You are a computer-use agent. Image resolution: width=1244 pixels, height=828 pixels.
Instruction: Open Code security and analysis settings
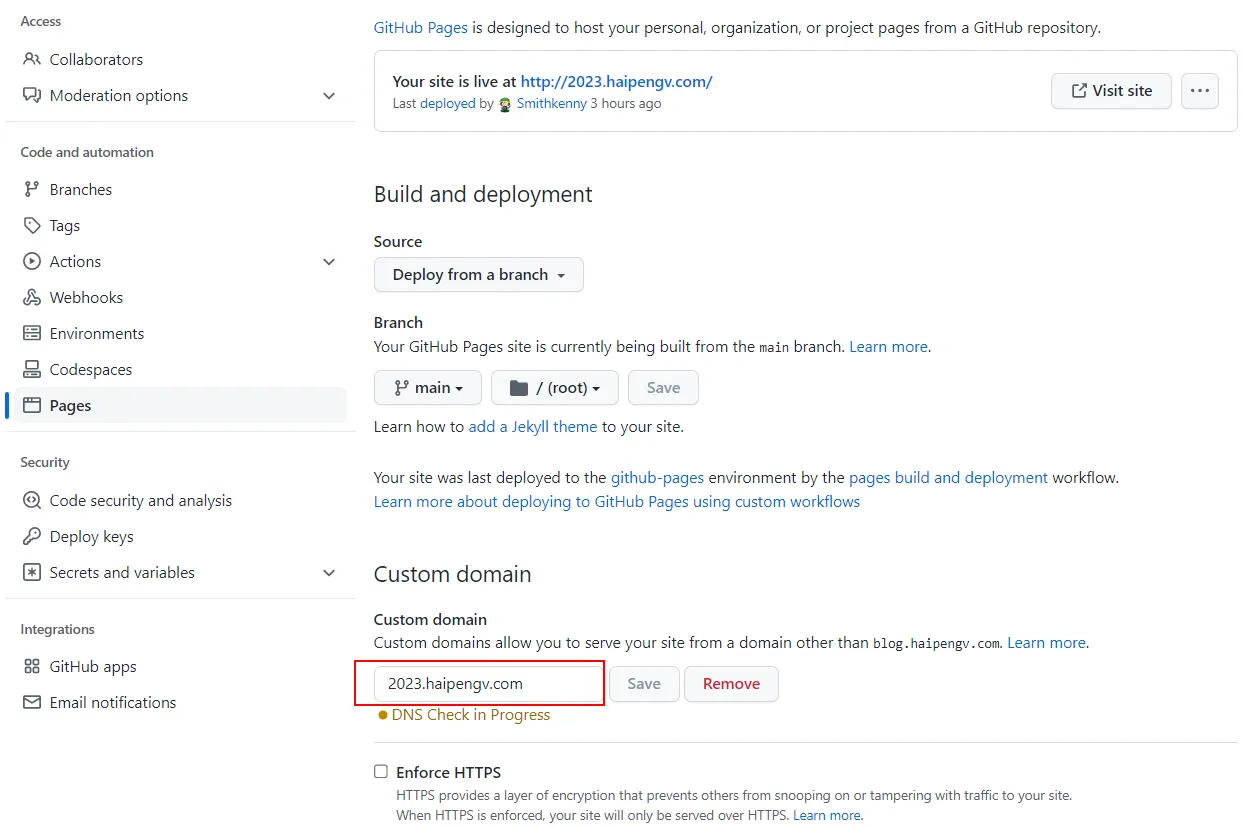(x=141, y=500)
